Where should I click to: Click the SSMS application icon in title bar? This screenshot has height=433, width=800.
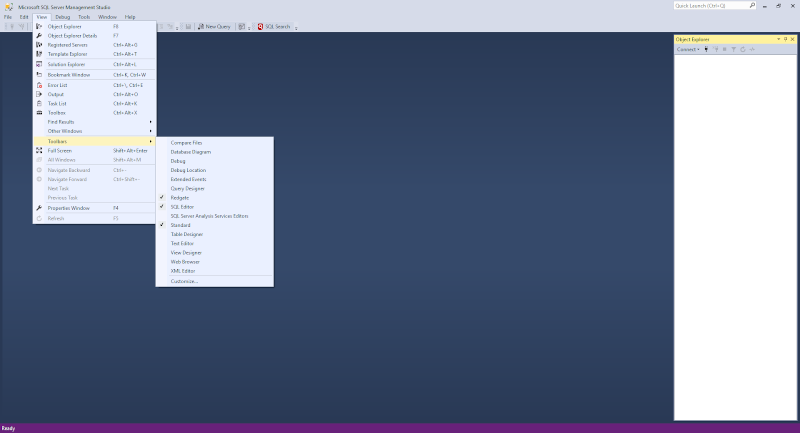9,7
